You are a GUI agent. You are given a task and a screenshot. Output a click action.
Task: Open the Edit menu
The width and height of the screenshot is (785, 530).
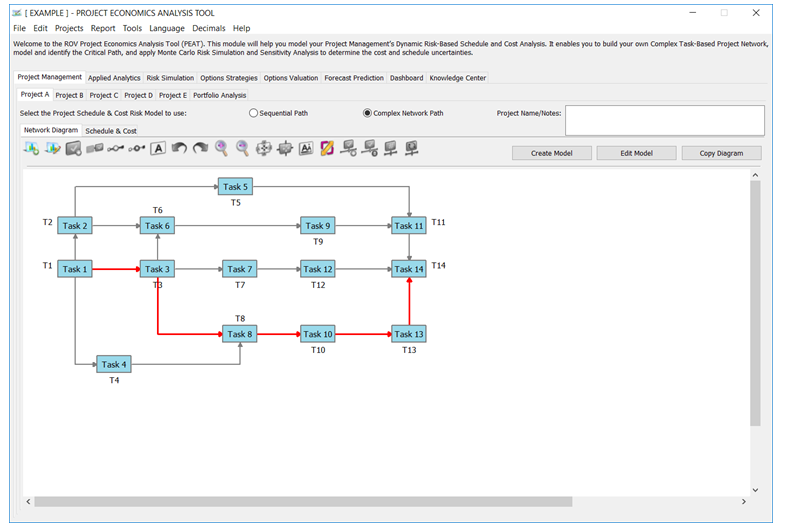[x=41, y=28]
